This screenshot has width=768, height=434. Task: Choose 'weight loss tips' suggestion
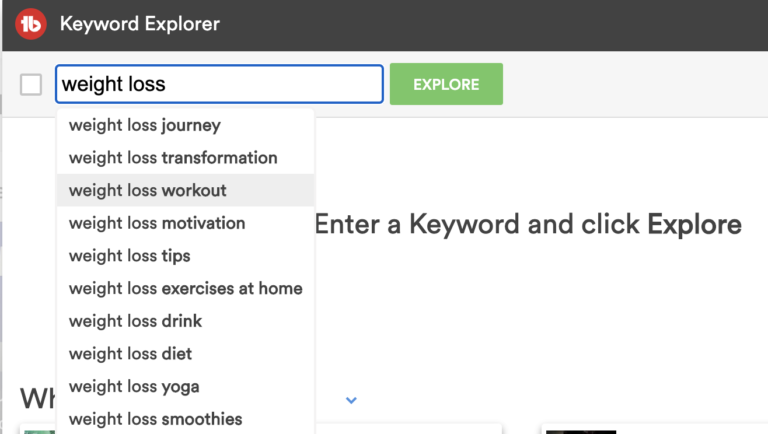(x=186, y=256)
